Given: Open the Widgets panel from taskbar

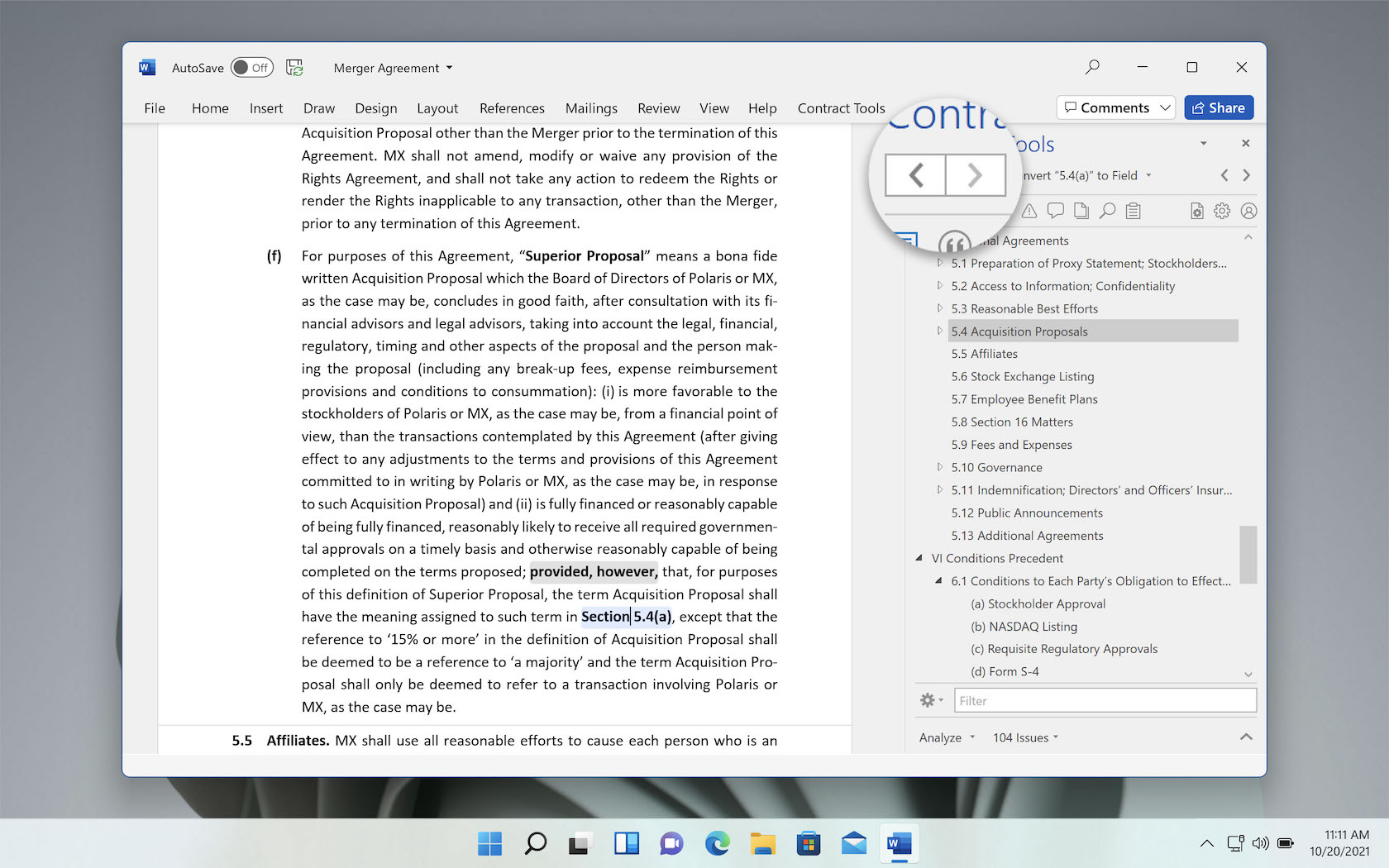Looking at the screenshot, I should click(627, 843).
